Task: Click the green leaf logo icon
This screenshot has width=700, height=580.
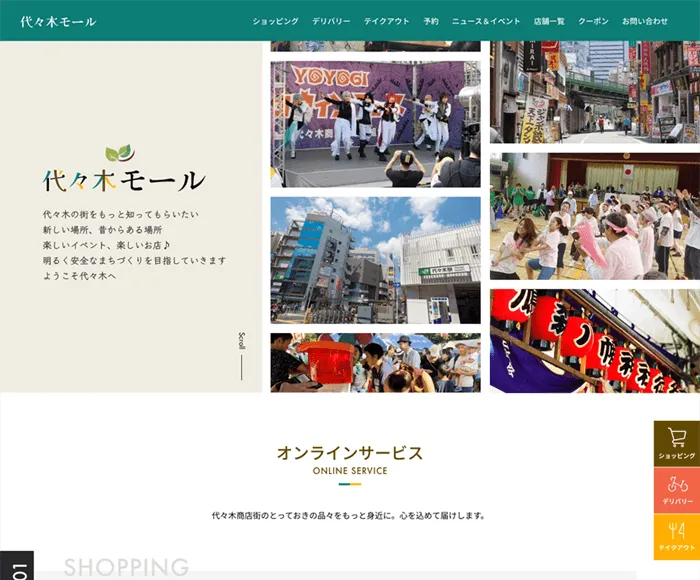Action: [x=120, y=153]
